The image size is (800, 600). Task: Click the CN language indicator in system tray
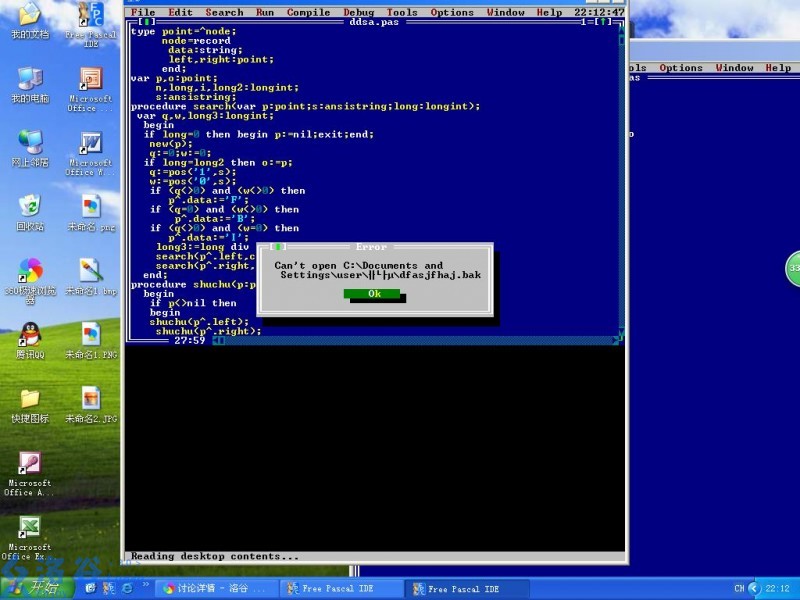pyautogui.click(x=739, y=589)
